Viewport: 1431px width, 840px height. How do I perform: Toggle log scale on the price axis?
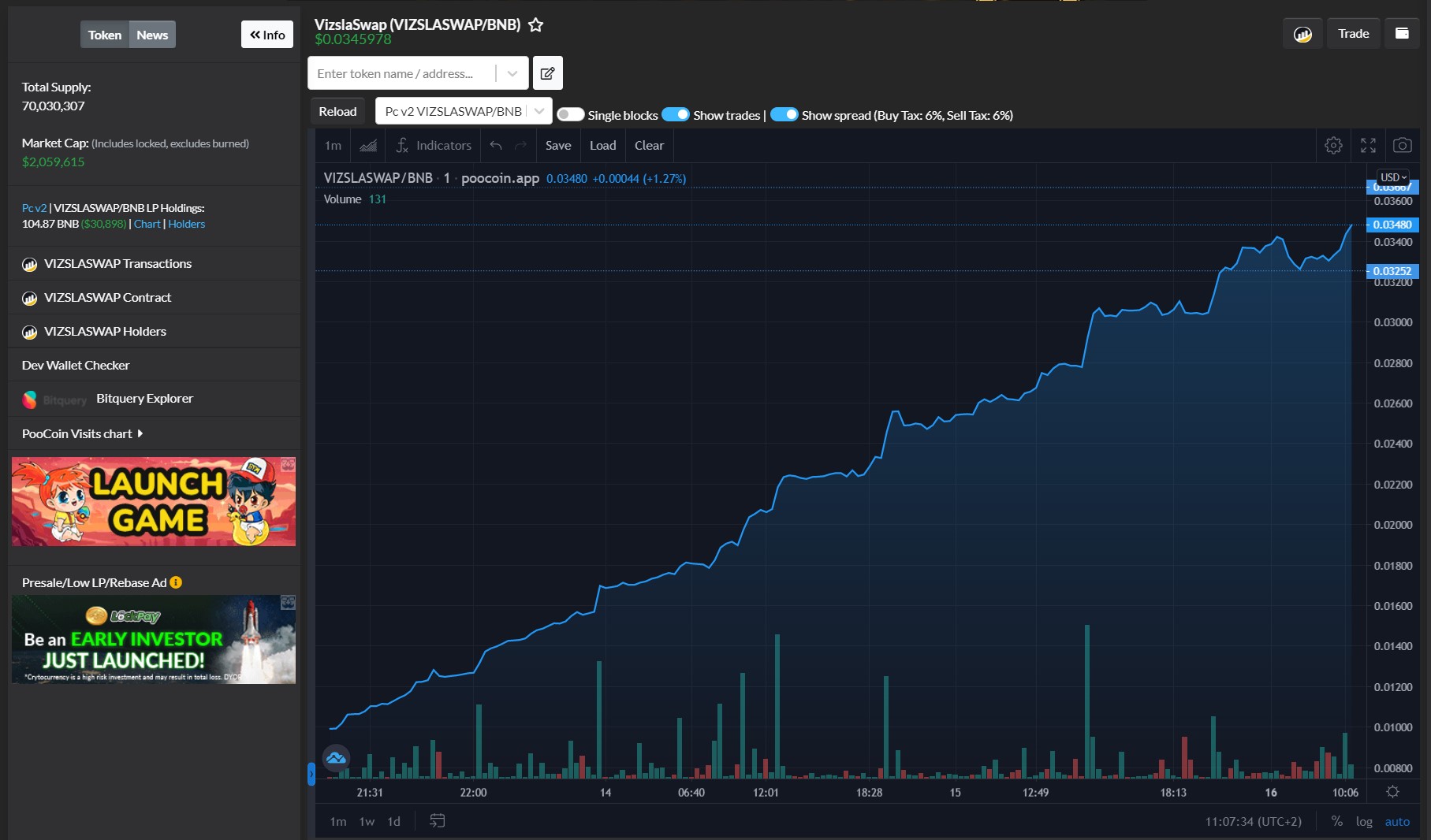pyautogui.click(x=1364, y=821)
